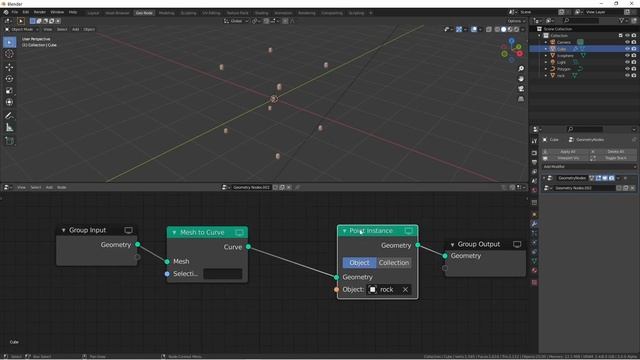640x360 pixels.
Task: Click the viewport zoom magnifier icon
Action: 521,69
